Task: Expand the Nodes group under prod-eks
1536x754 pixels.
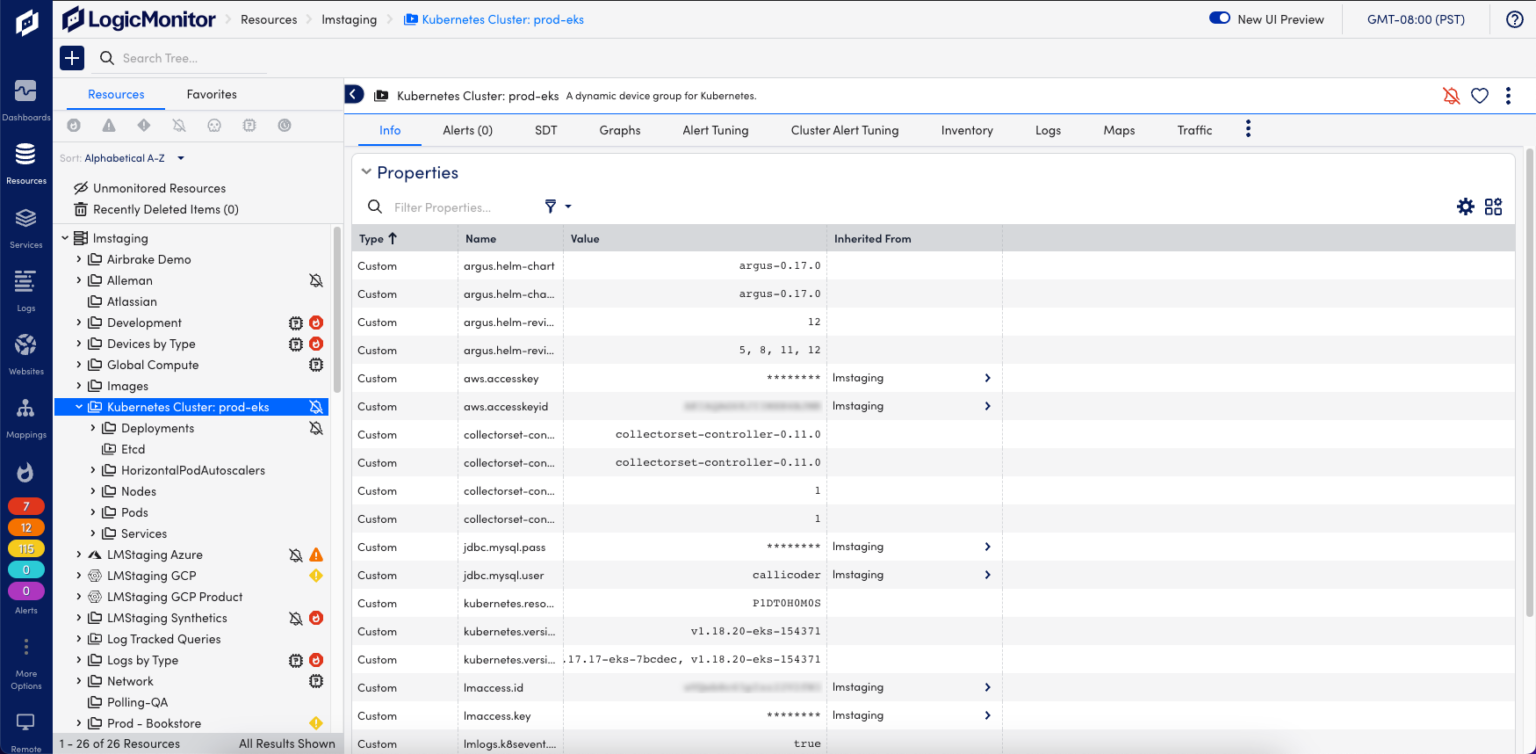Action: [x=91, y=491]
